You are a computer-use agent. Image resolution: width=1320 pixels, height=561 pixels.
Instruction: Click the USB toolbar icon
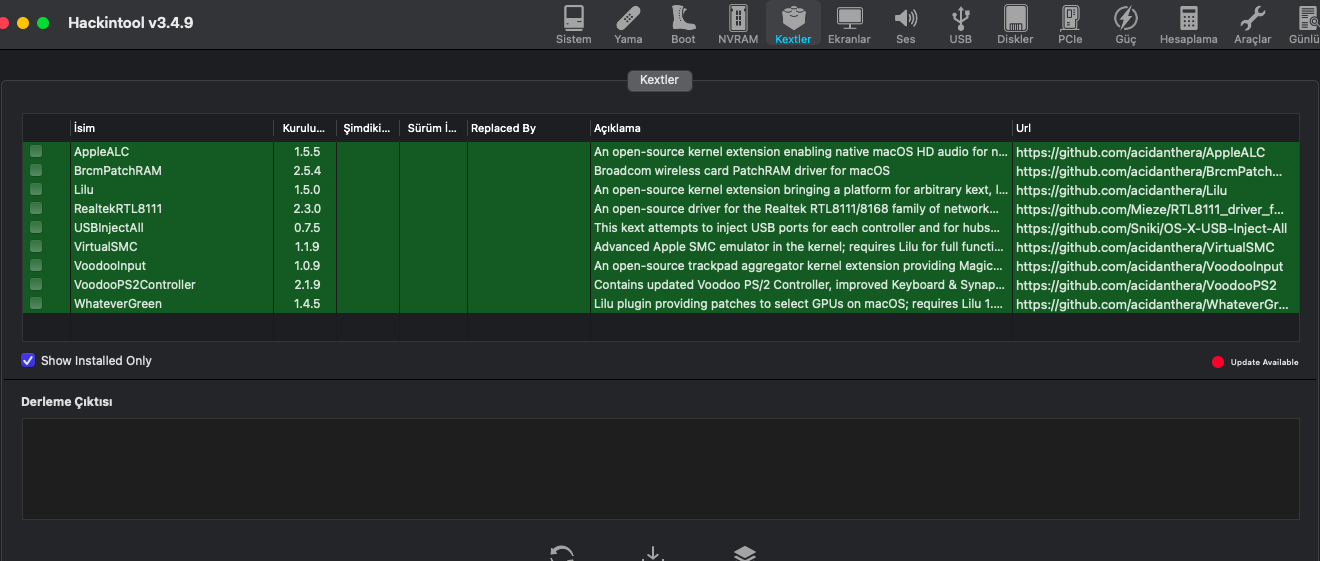click(960, 24)
